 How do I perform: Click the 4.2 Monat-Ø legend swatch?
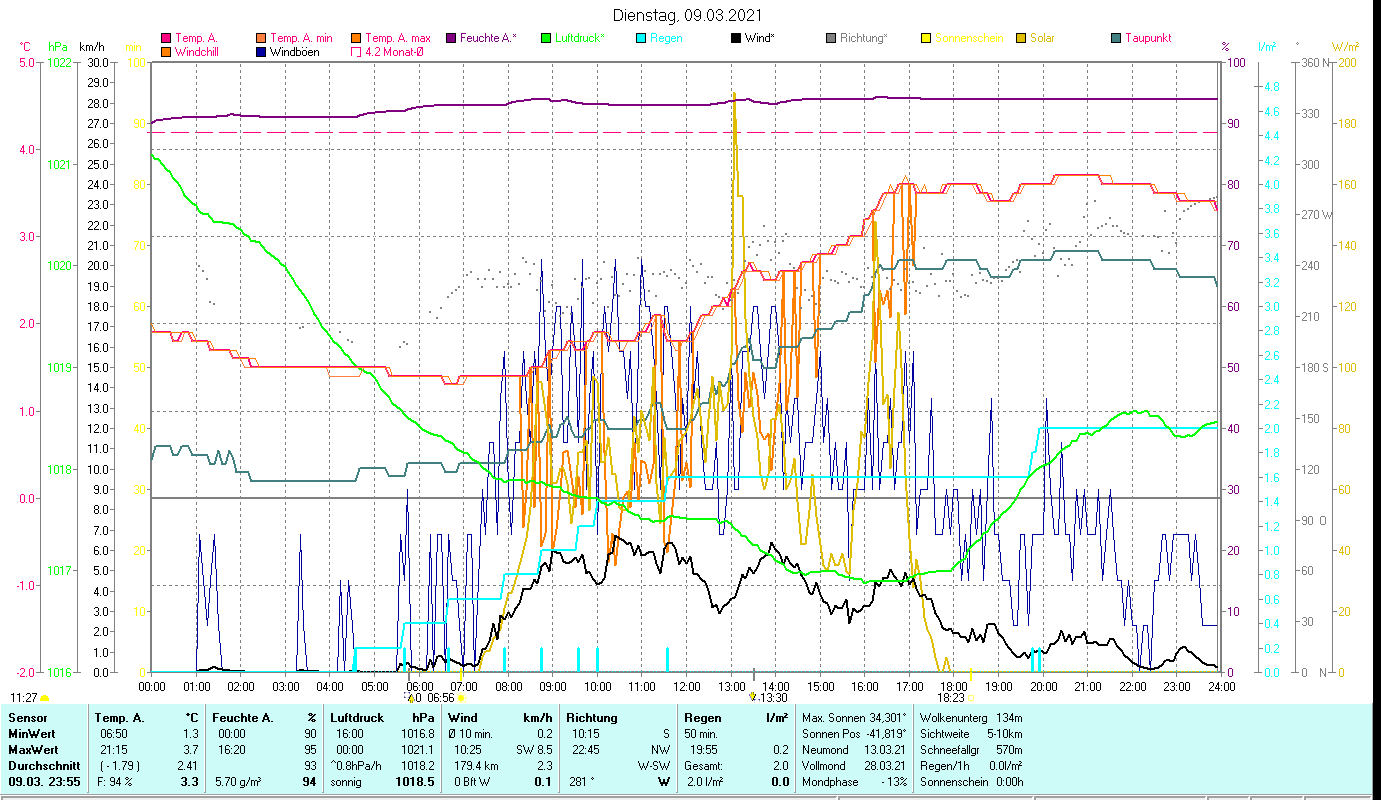pos(357,51)
